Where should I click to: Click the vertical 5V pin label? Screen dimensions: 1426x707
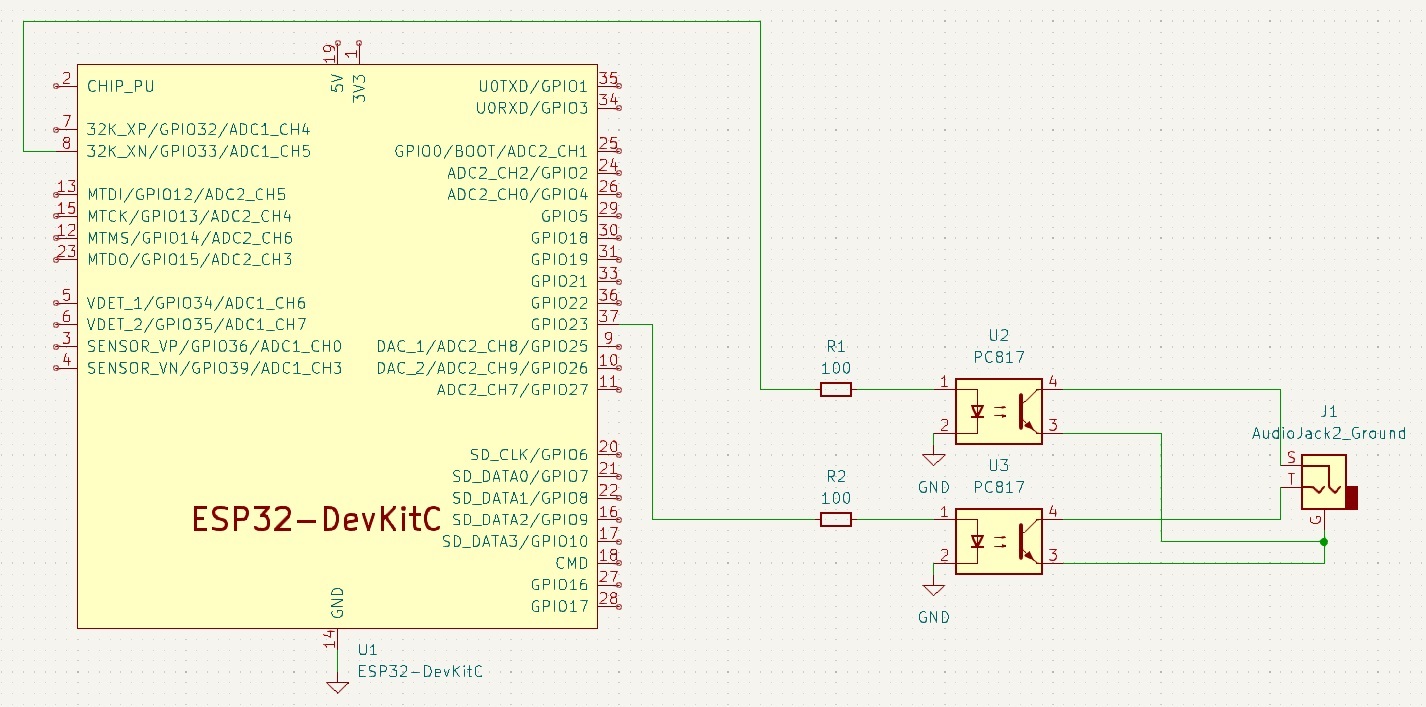[x=338, y=84]
